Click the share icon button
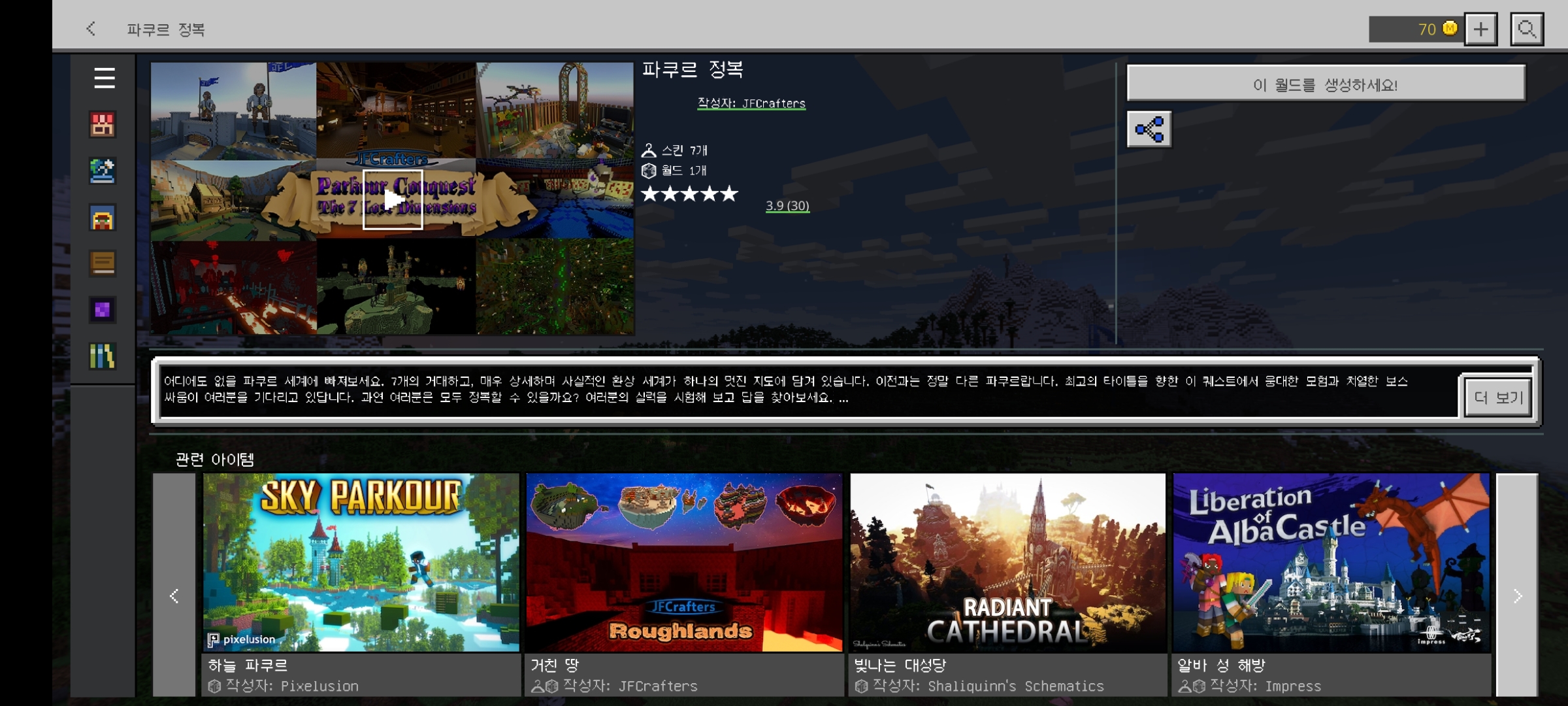 click(1149, 129)
